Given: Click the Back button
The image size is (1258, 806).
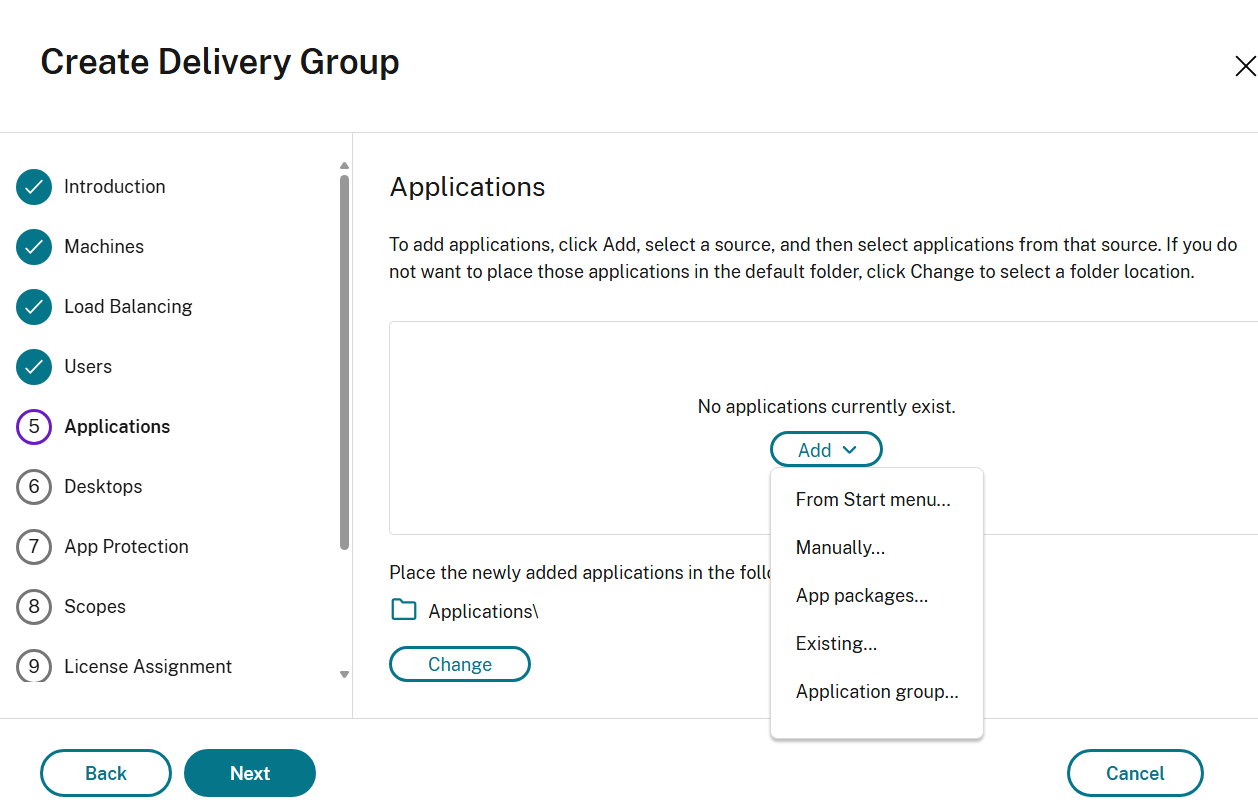Looking at the screenshot, I should [106, 773].
